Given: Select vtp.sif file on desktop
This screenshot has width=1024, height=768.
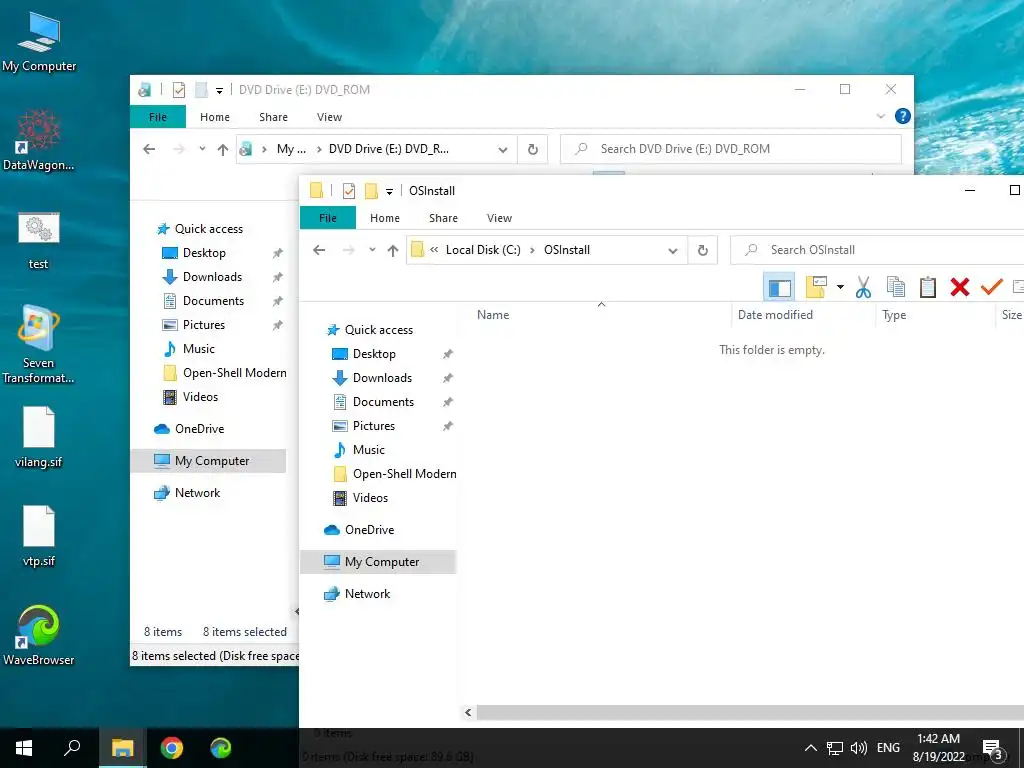Looking at the screenshot, I should coord(39,536).
